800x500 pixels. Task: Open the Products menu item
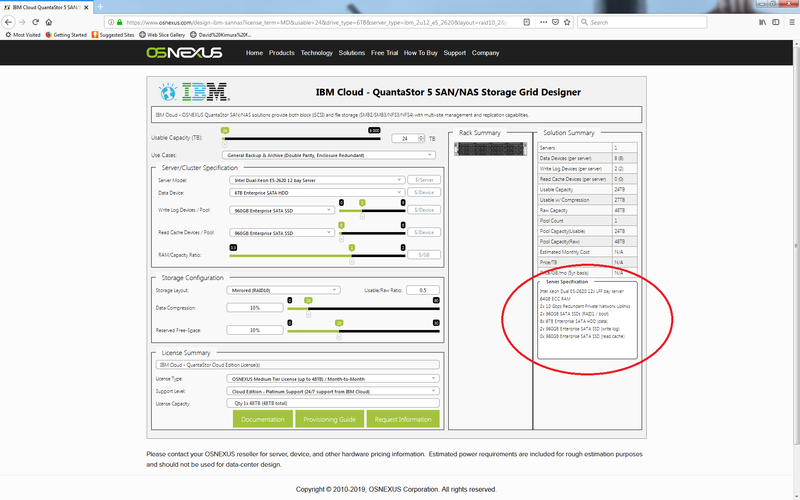coord(282,53)
